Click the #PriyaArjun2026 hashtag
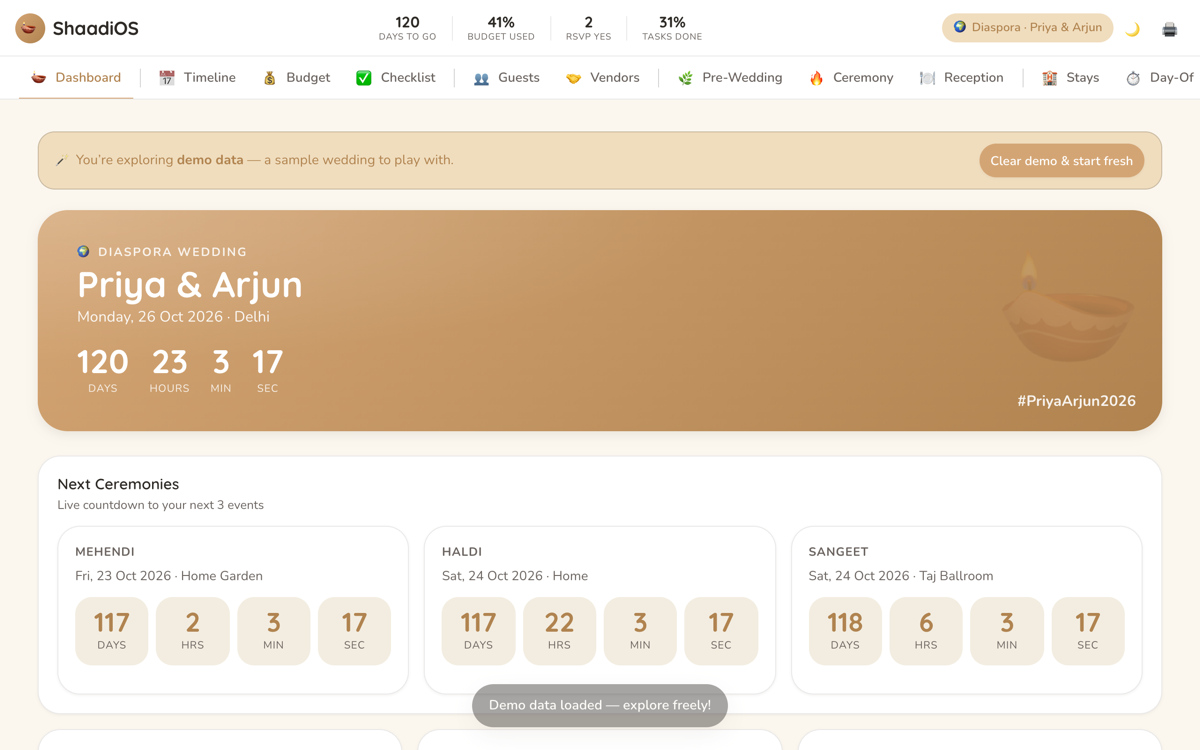 coord(1076,401)
